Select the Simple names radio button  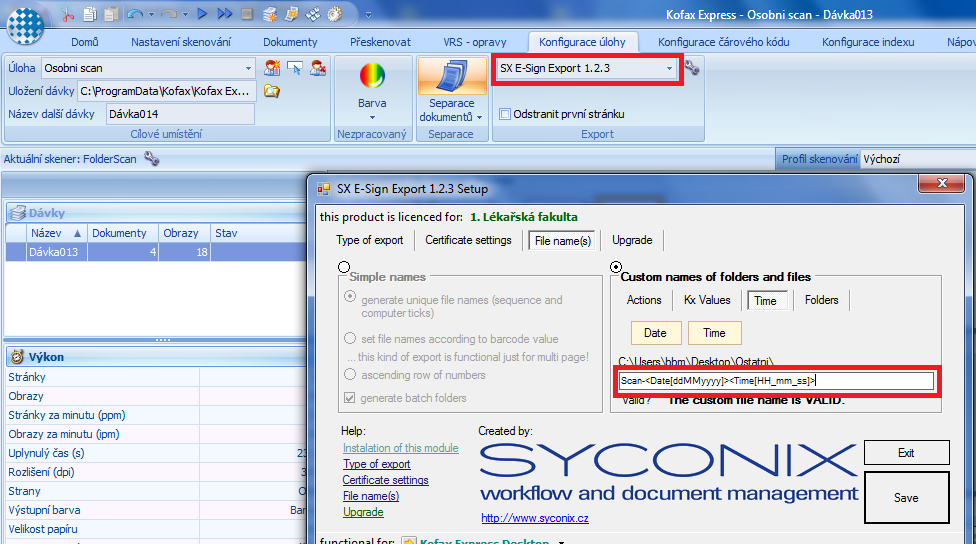pos(344,267)
